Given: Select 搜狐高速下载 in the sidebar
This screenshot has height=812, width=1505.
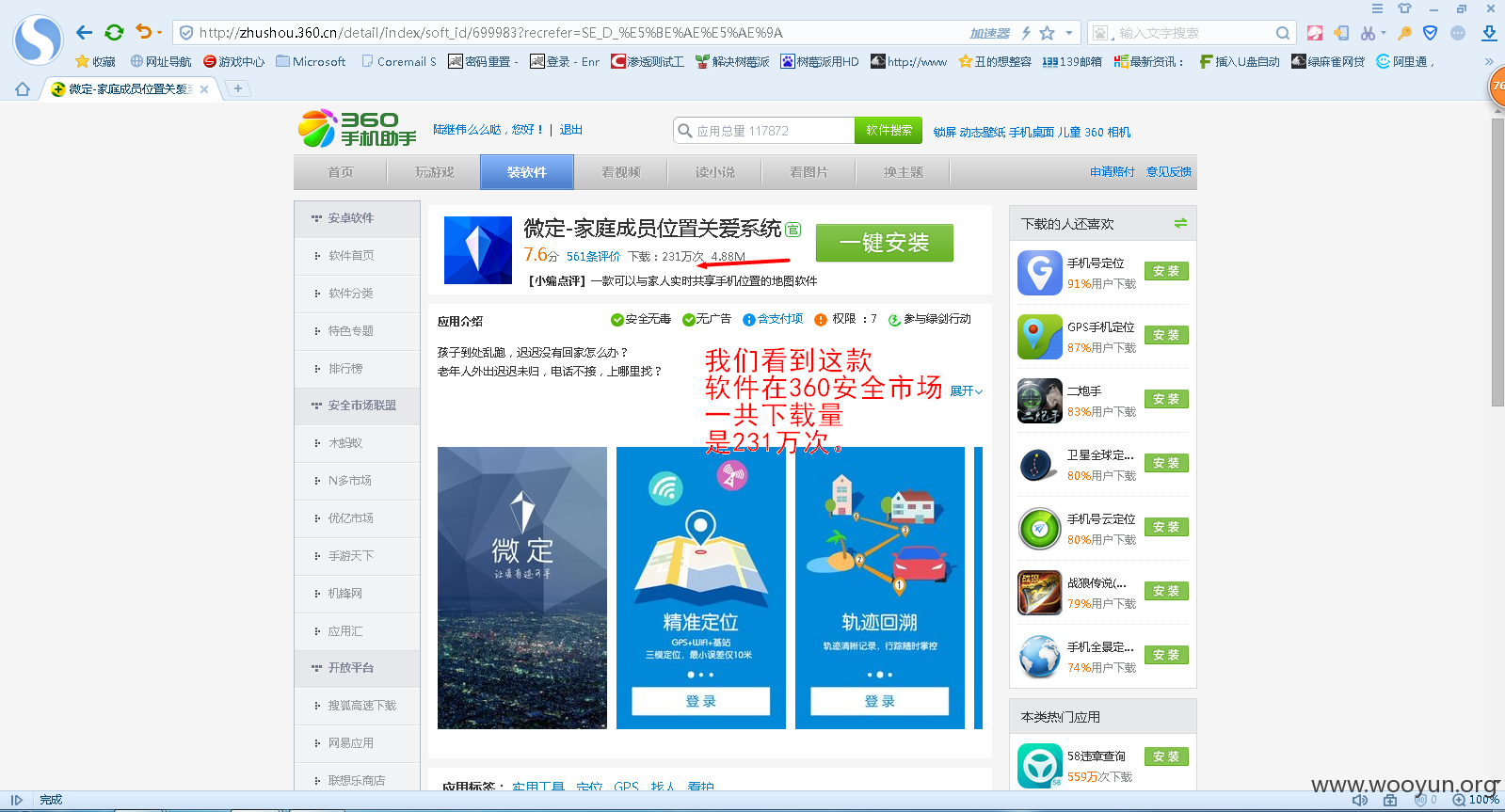Looking at the screenshot, I should coord(357,706).
